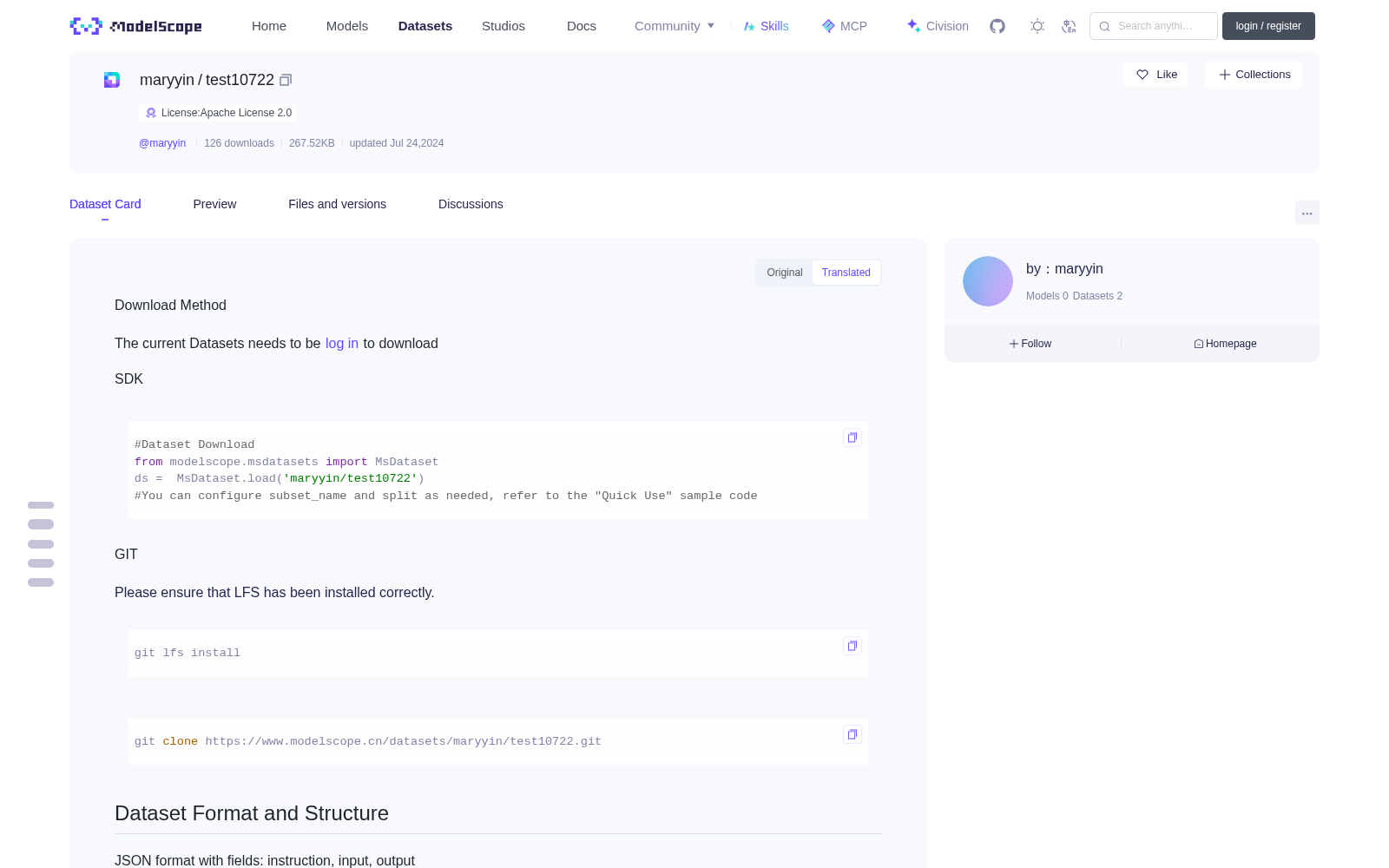1389x868 pixels.
Task: Open the ModelScope logo homepage
Action: [x=136, y=26]
